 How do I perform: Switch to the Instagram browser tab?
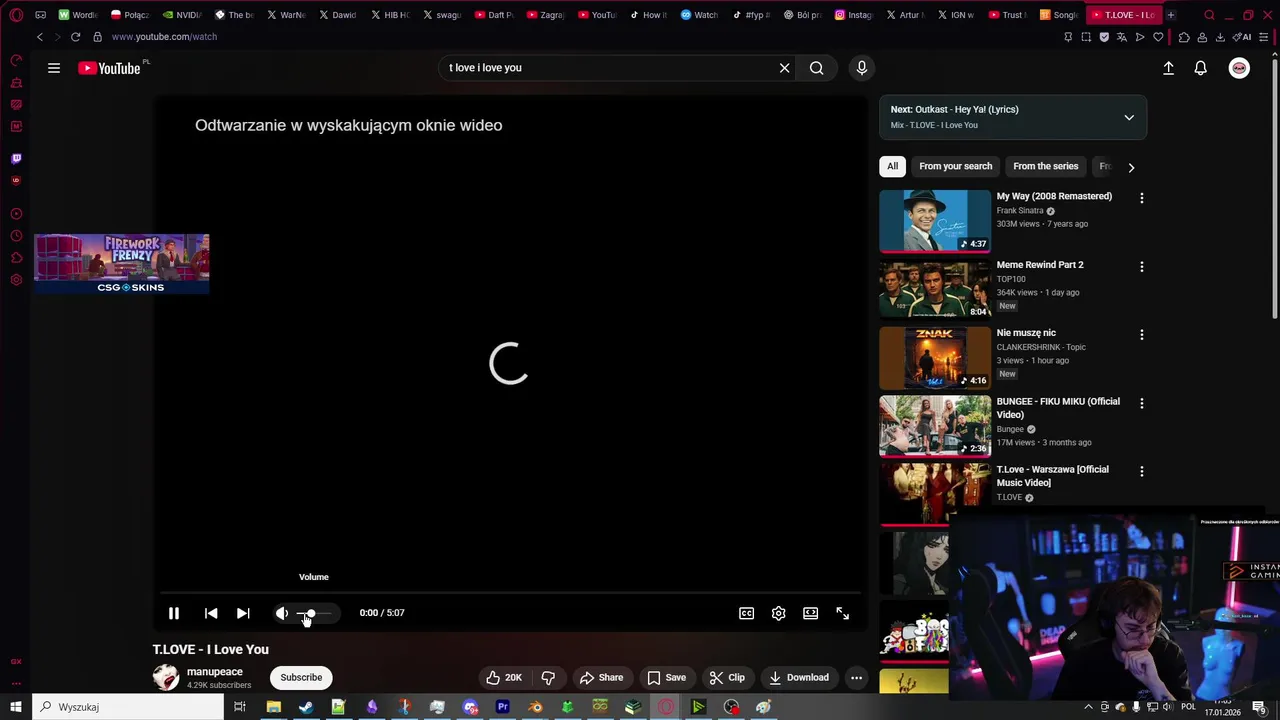click(853, 15)
